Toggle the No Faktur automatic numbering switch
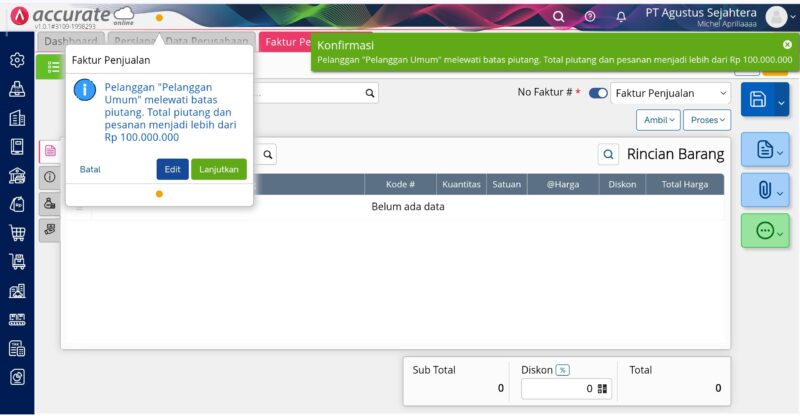The width and height of the screenshot is (800, 416). point(598,93)
